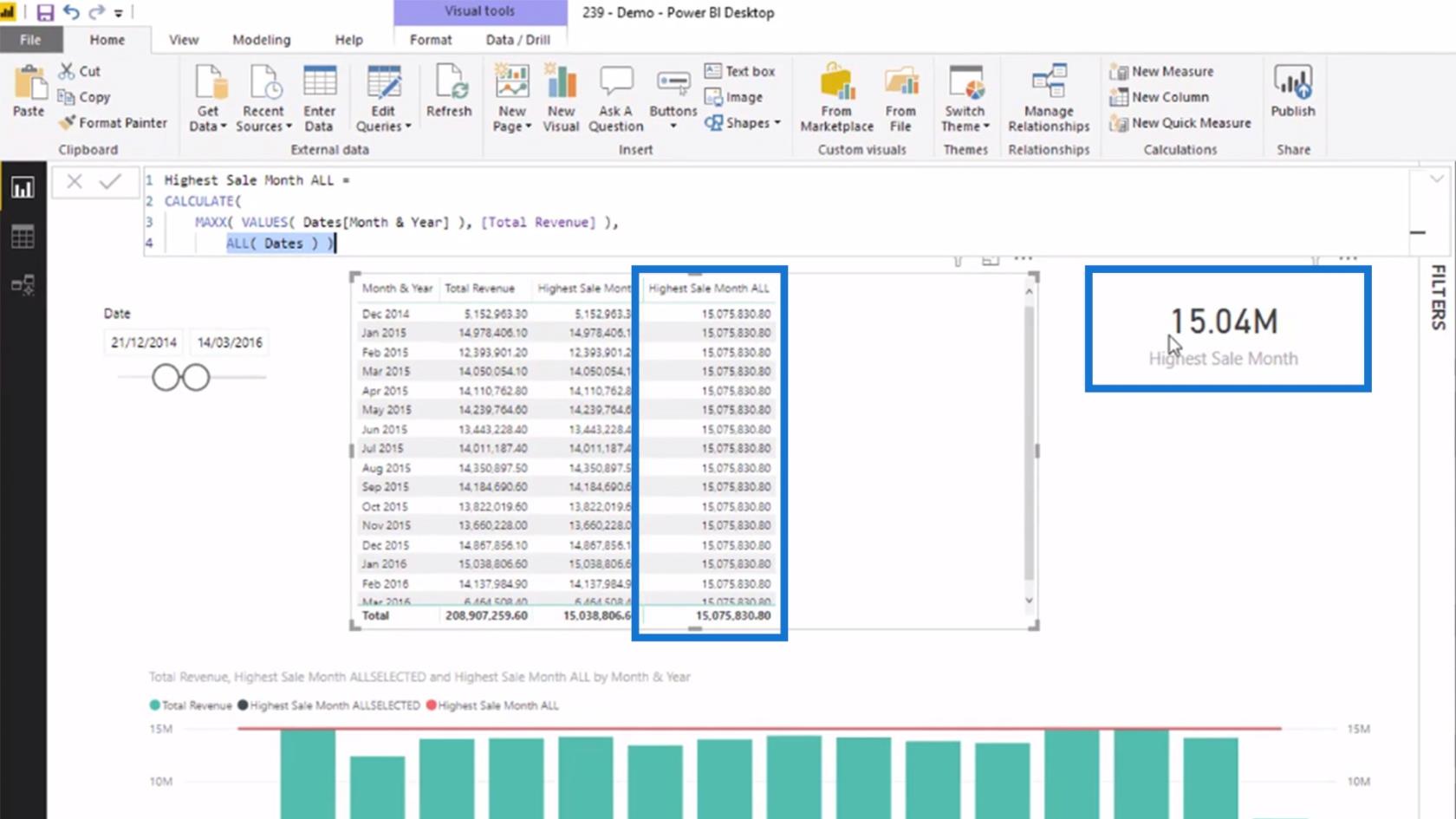
Task: Sort by the Total Revenue column header
Action: point(479,288)
